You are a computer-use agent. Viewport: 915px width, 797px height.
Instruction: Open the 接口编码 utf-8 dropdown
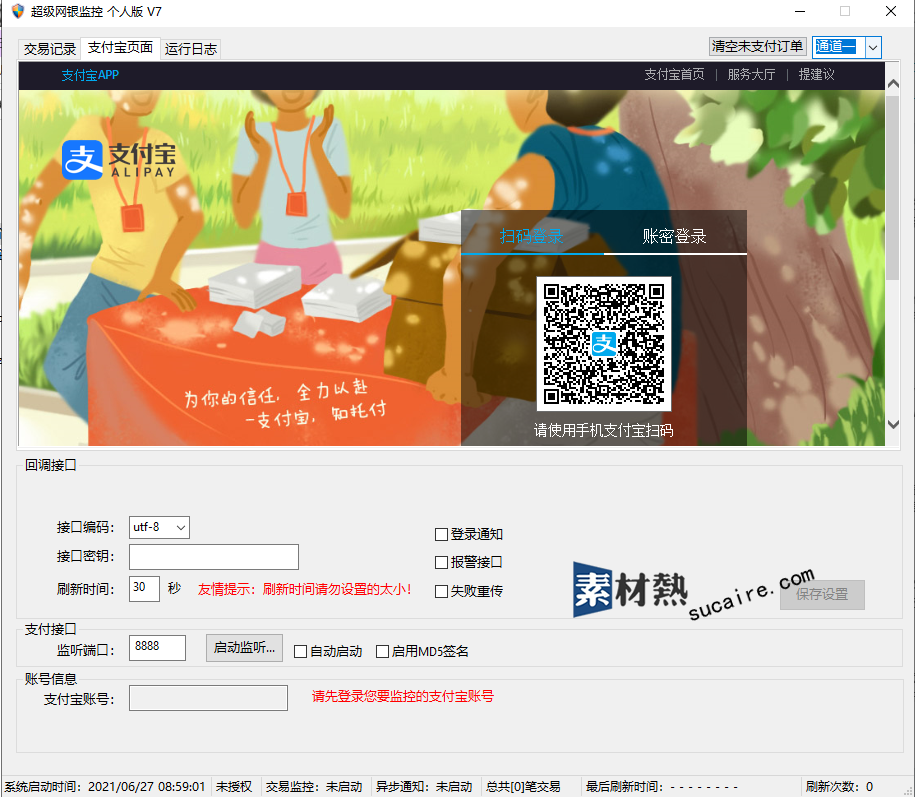click(x=159, y=527)
